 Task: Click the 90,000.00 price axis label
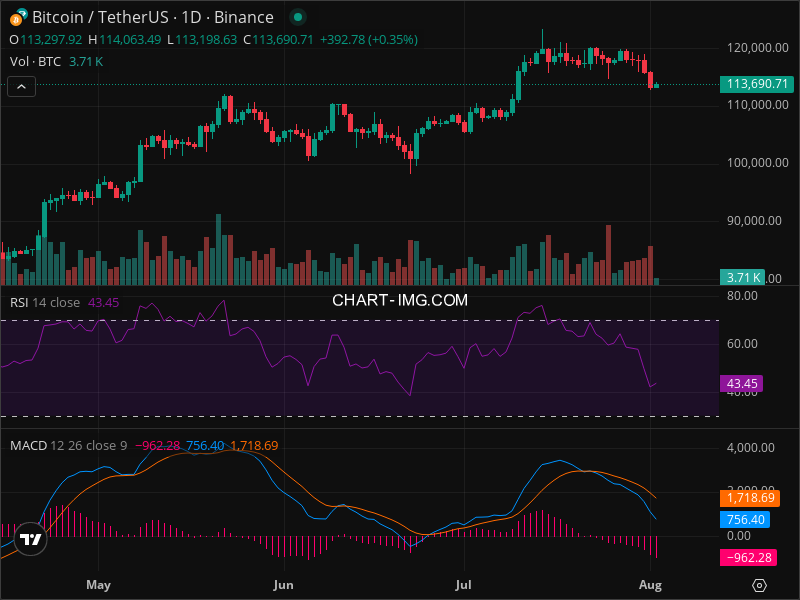pos(754,221)
